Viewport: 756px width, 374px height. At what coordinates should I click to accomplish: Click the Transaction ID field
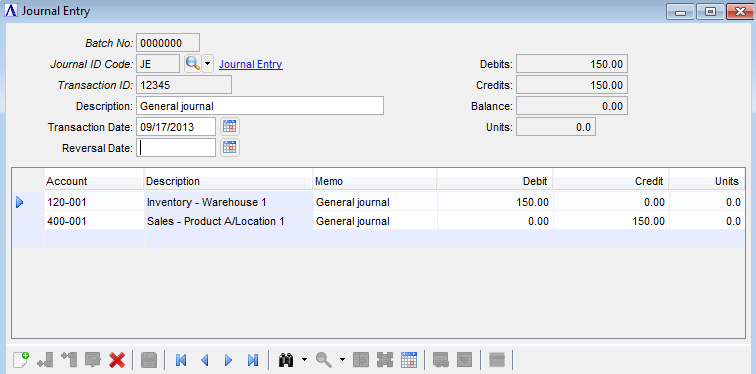click(184, 85)
